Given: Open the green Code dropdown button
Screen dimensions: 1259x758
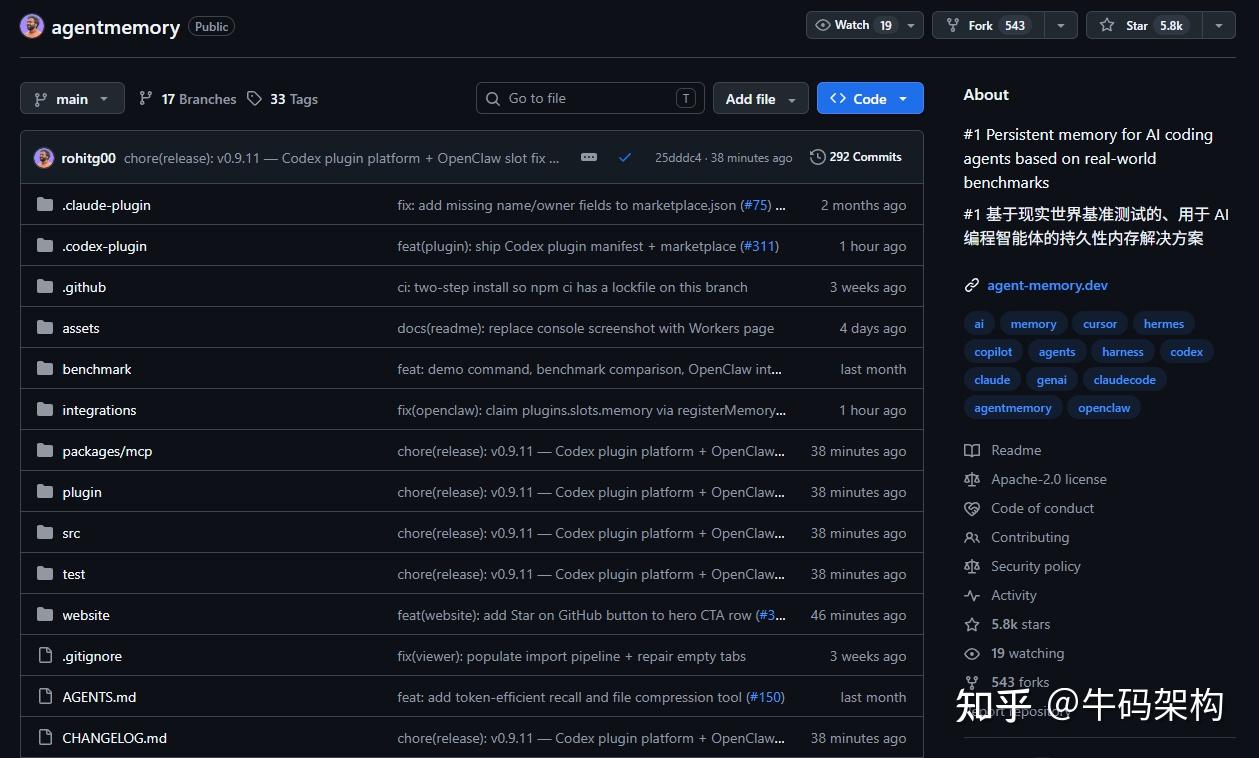Looking at the screenshot, I should [870, 98].
